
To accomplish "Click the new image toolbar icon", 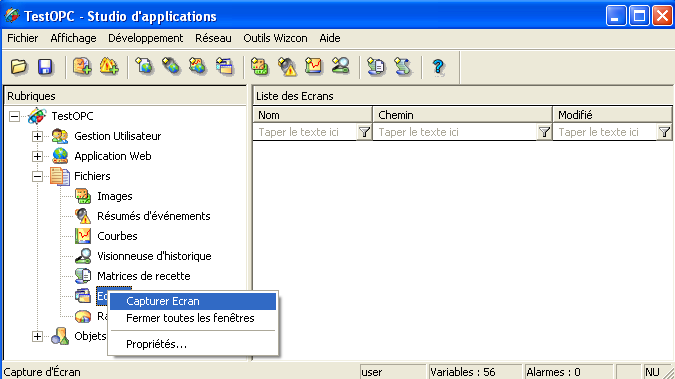I will 260,67.
